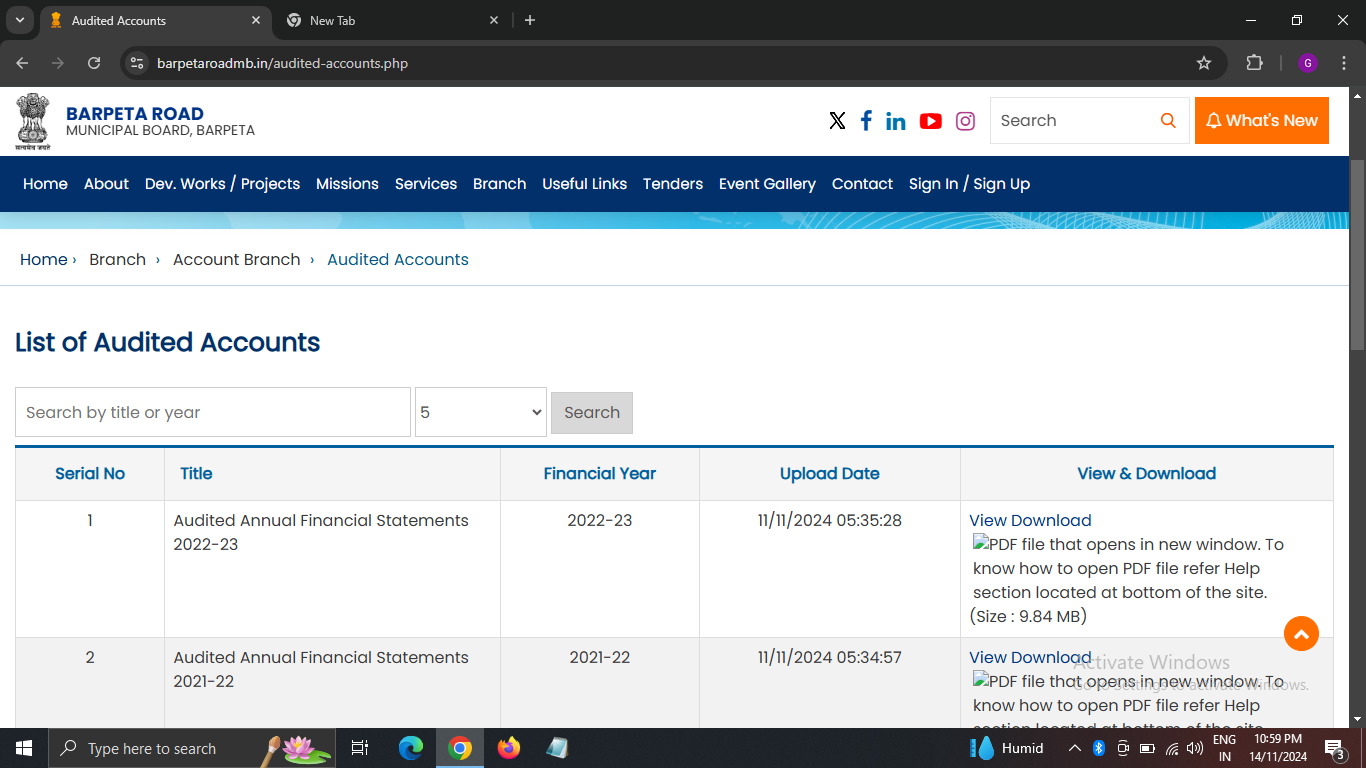This screenshot has width=1366, height=768.
Task: Click the Search by title or year field
Action: [213, 412]
